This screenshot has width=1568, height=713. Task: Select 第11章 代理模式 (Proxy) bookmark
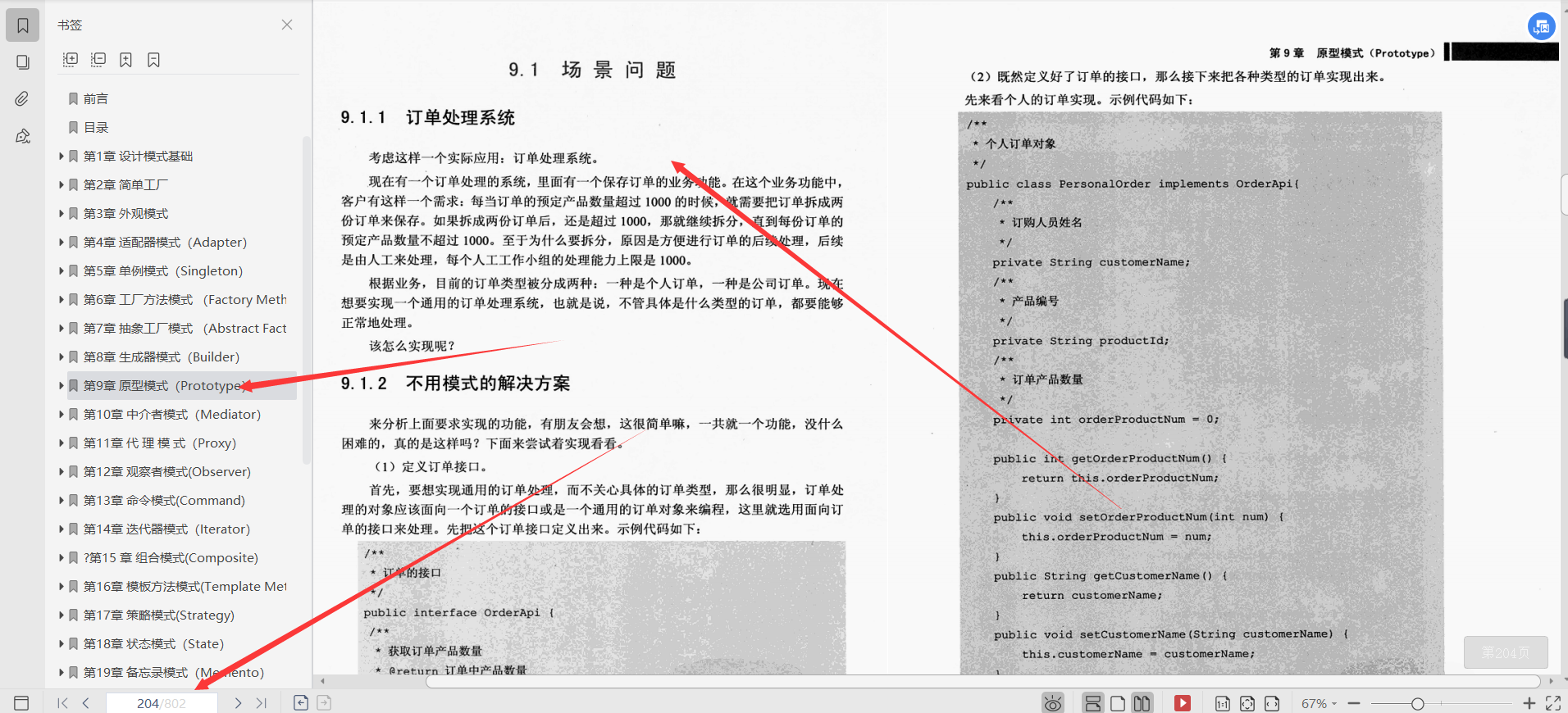(159, 443)
